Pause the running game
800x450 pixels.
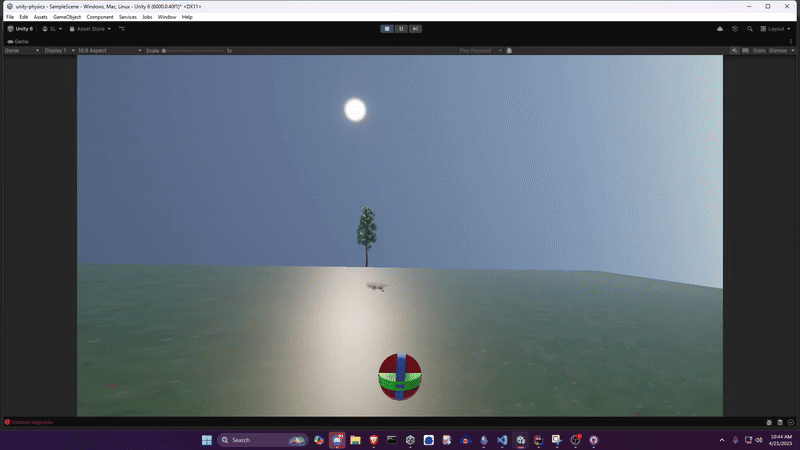coord(401,29)
